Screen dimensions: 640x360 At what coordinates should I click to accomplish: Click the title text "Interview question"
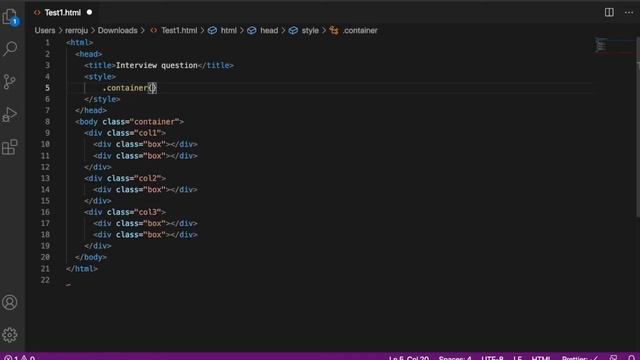click(157, 65)
